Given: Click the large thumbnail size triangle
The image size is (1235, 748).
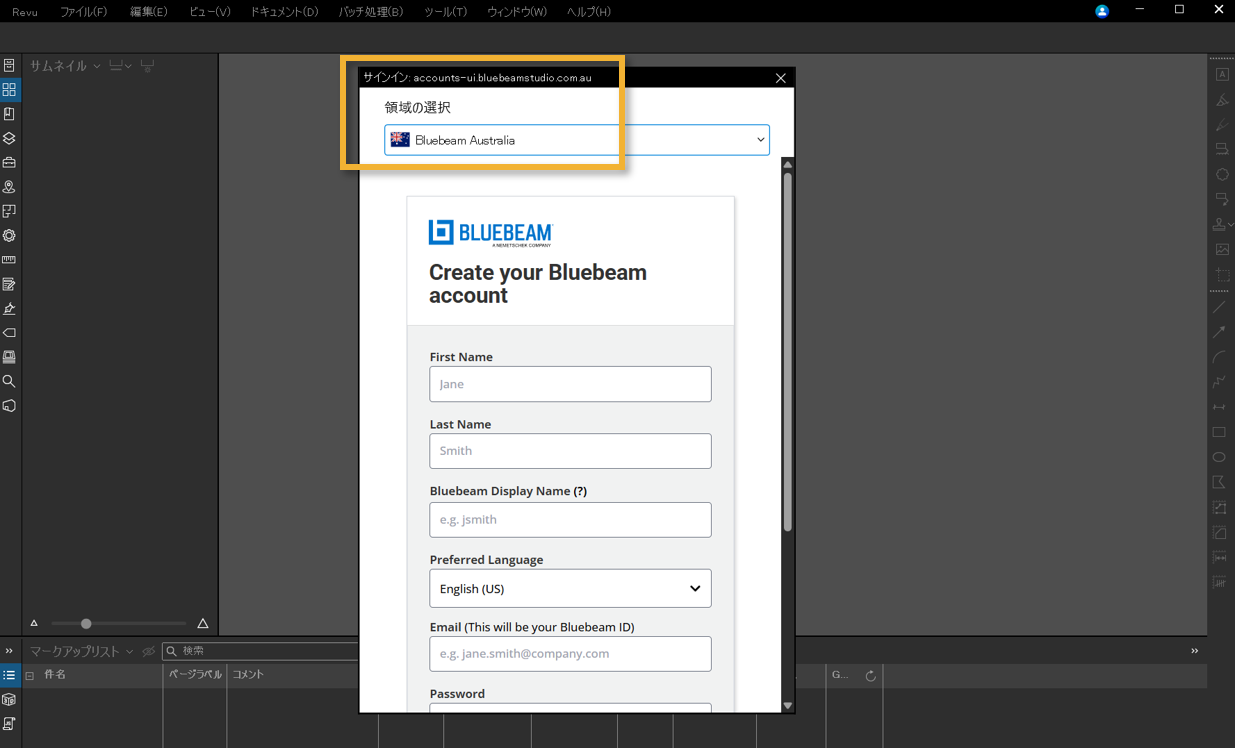Looking at the screenshot, I should tap(203, 623).
